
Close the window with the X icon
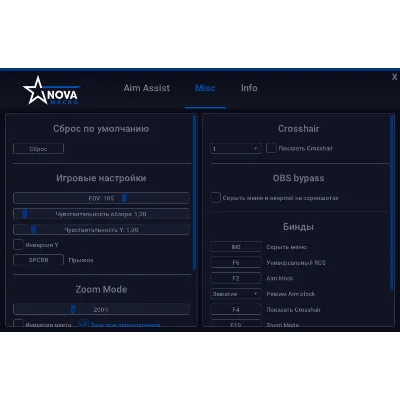[x=394, y=77]
